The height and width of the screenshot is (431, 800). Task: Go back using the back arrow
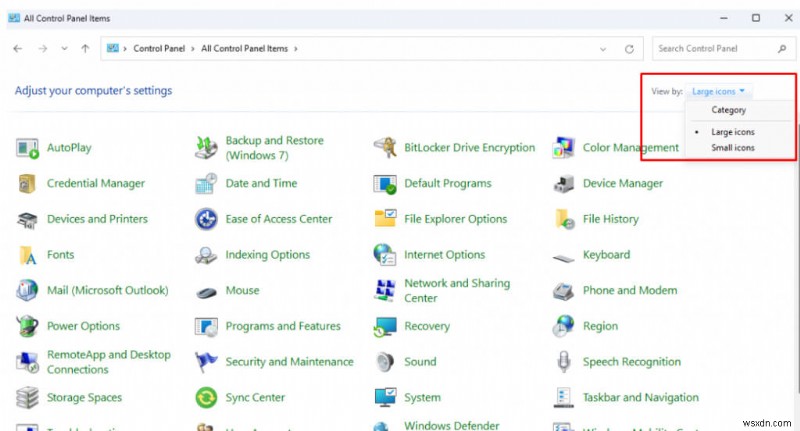(x=18, y=48)
